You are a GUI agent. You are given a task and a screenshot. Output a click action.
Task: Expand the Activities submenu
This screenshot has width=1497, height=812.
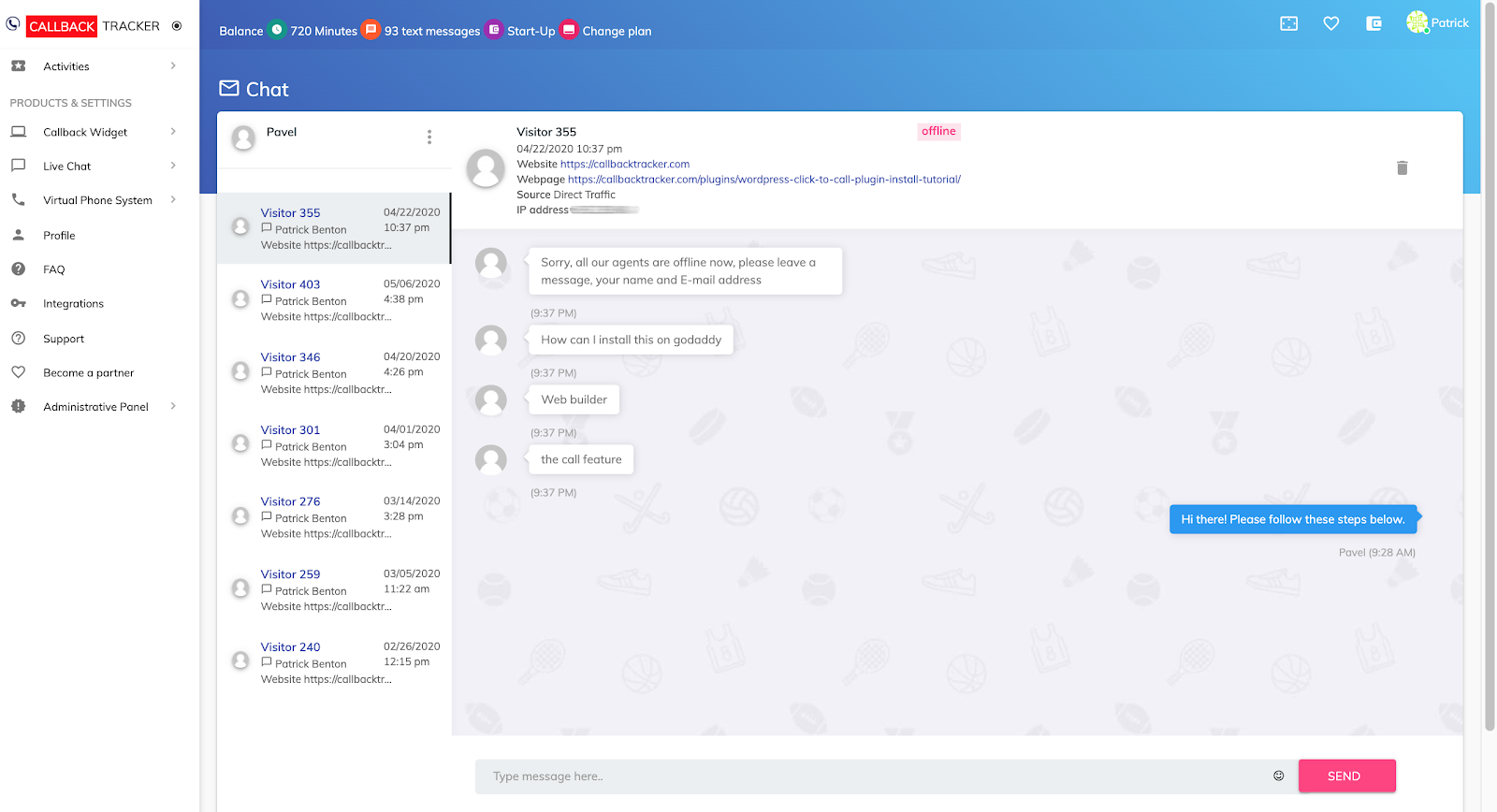pos(173,66)
